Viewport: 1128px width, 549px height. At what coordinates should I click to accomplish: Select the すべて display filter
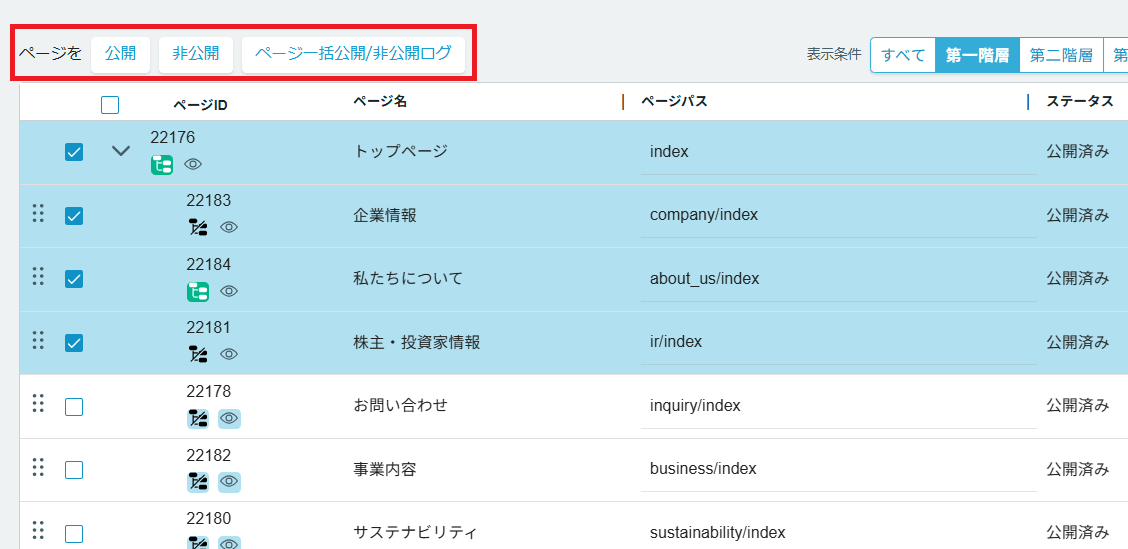[x=903, y=55]
